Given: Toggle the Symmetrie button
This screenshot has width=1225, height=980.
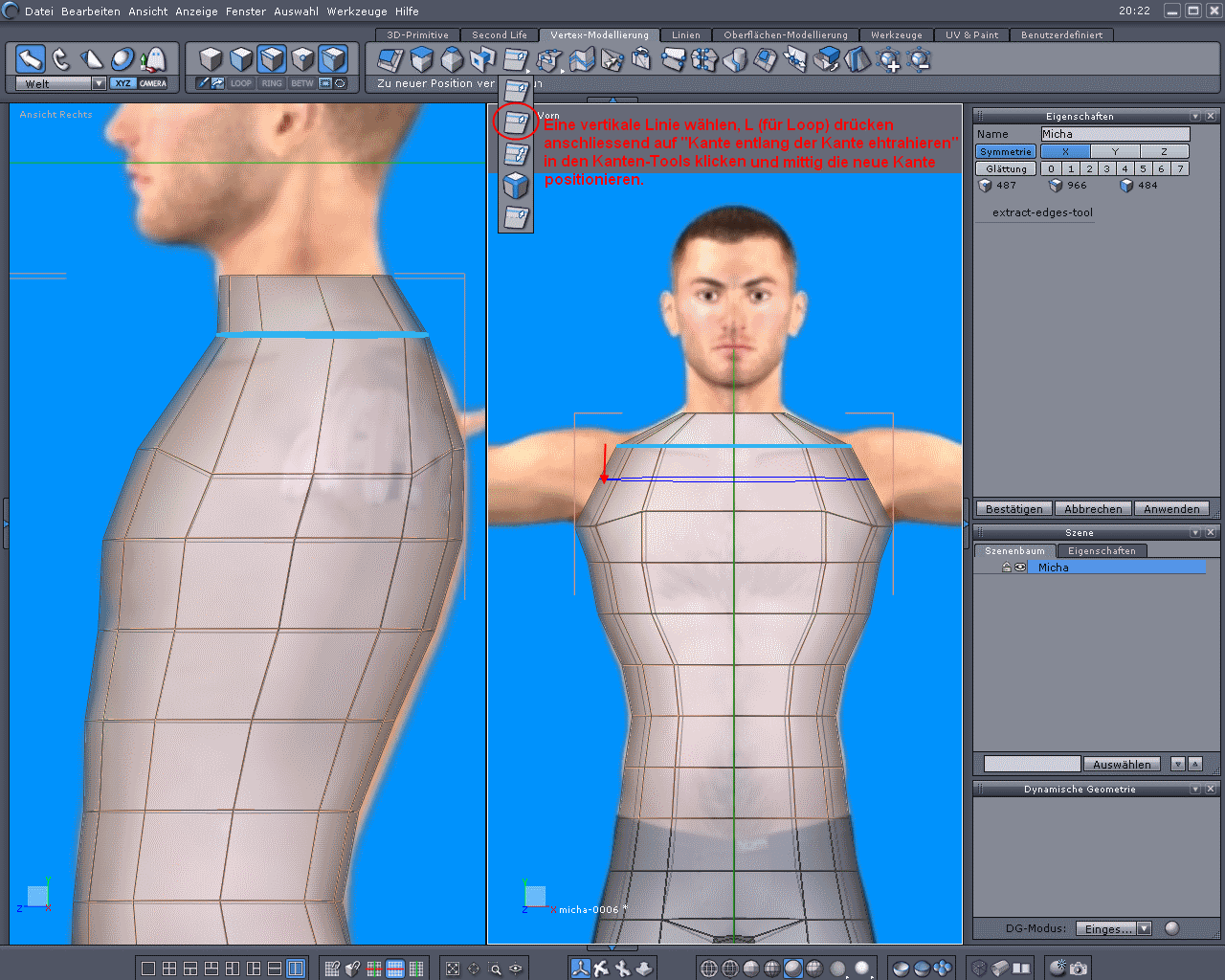Looking at the screenshot, I should (x=1006, y=151).
